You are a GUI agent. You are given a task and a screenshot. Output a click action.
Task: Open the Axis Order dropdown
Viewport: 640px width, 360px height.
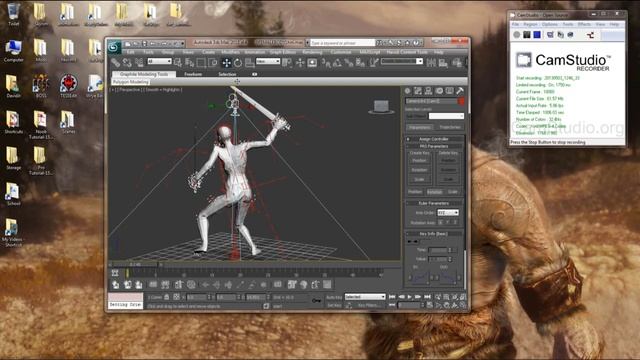(448, 213)
